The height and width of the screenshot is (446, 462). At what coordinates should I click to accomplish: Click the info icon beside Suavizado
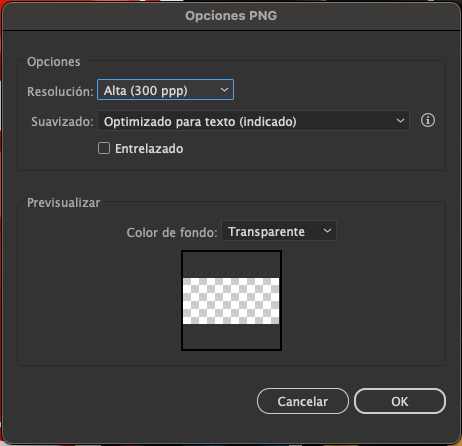[428, 120]
